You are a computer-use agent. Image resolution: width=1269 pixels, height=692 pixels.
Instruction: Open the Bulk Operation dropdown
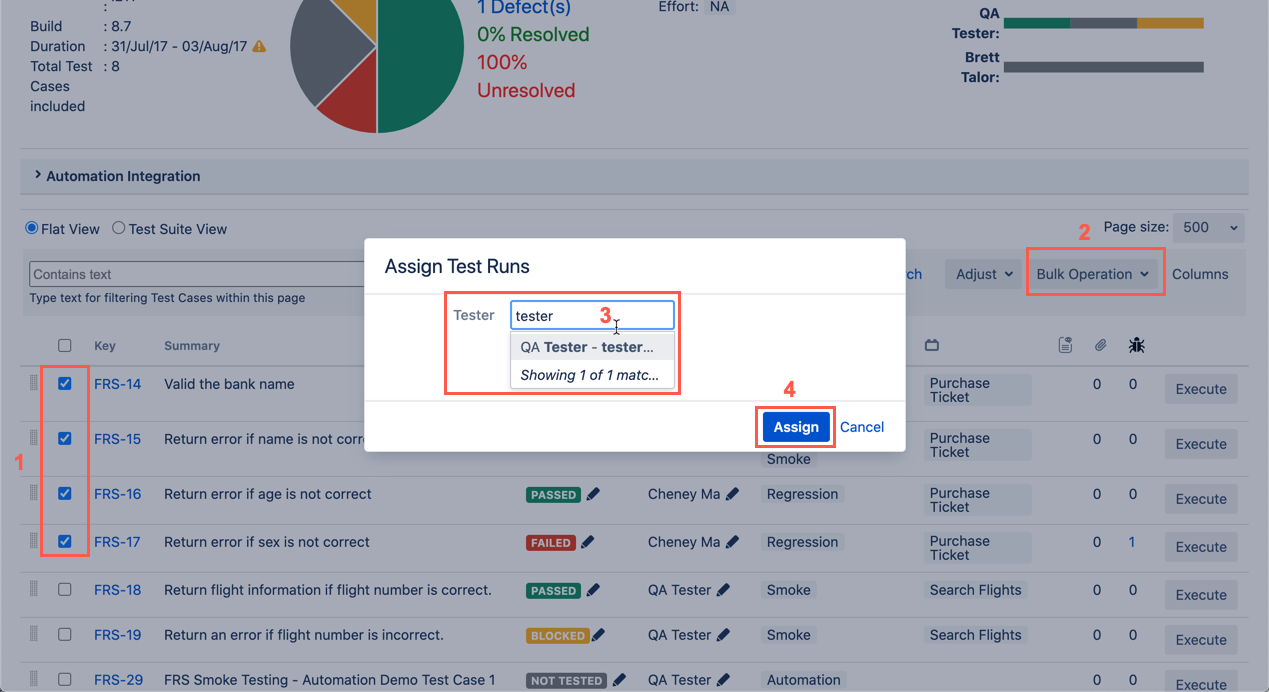coord(1092,274)
